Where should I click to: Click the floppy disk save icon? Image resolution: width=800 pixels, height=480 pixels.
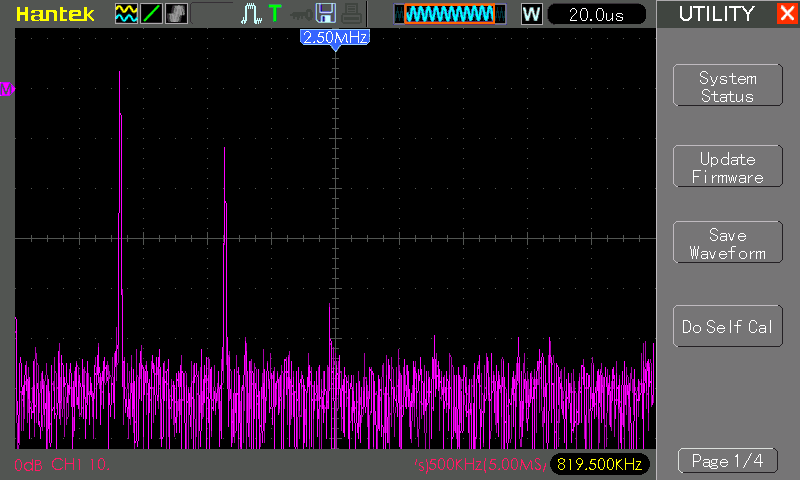[x=325, y=14]
